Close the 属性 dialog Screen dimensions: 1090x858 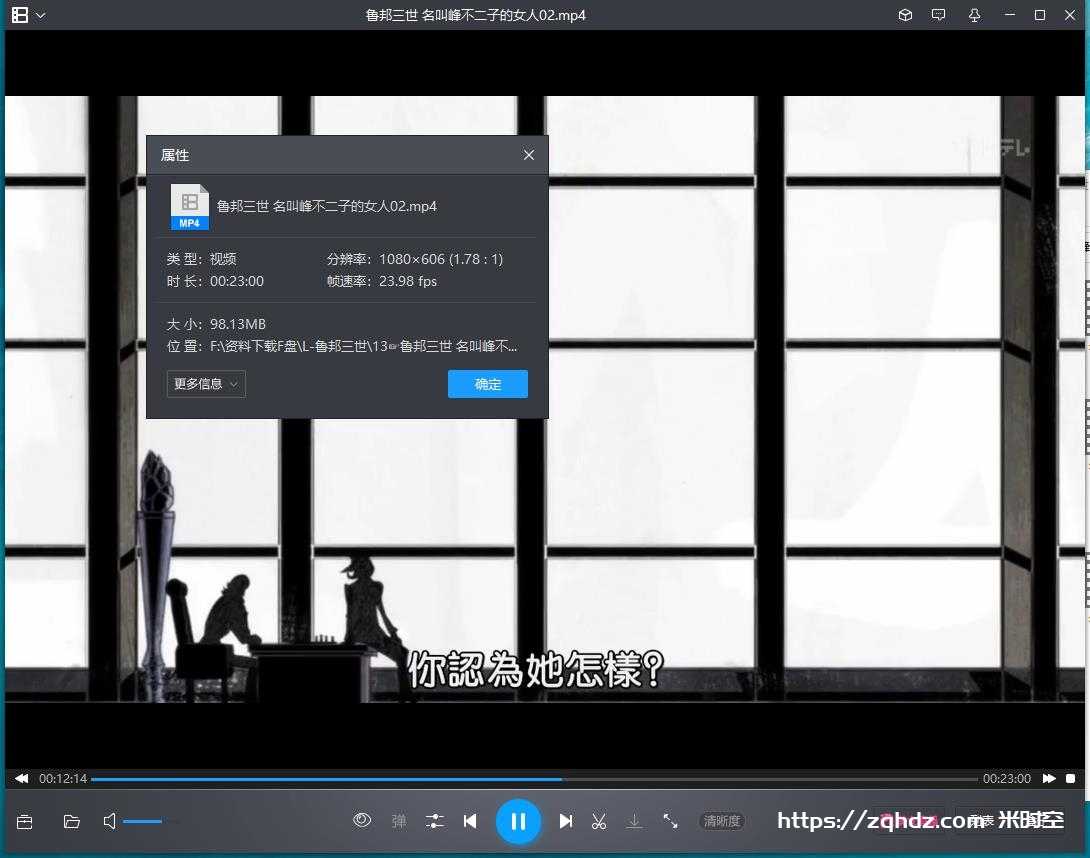529,155
